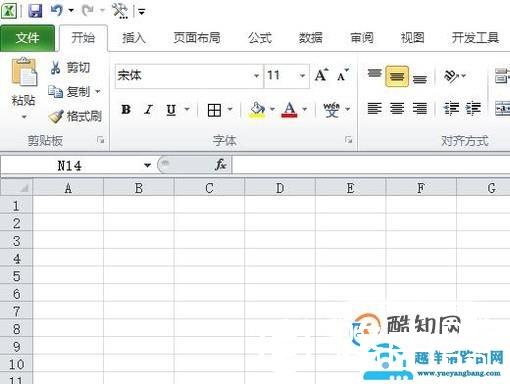
Task: Toggle center horizontal alignment
Action: [x=397, y=109]
